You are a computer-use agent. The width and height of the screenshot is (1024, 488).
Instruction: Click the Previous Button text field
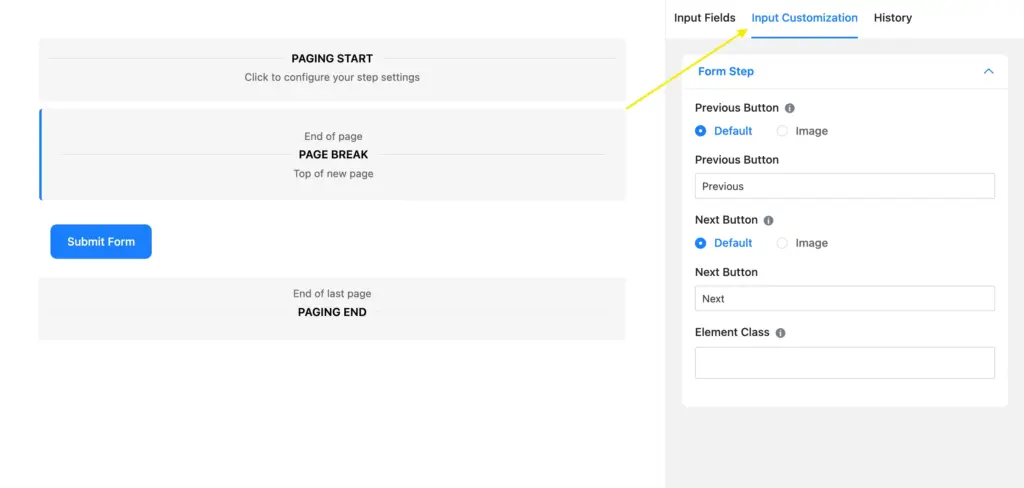(x=844, y=186)
